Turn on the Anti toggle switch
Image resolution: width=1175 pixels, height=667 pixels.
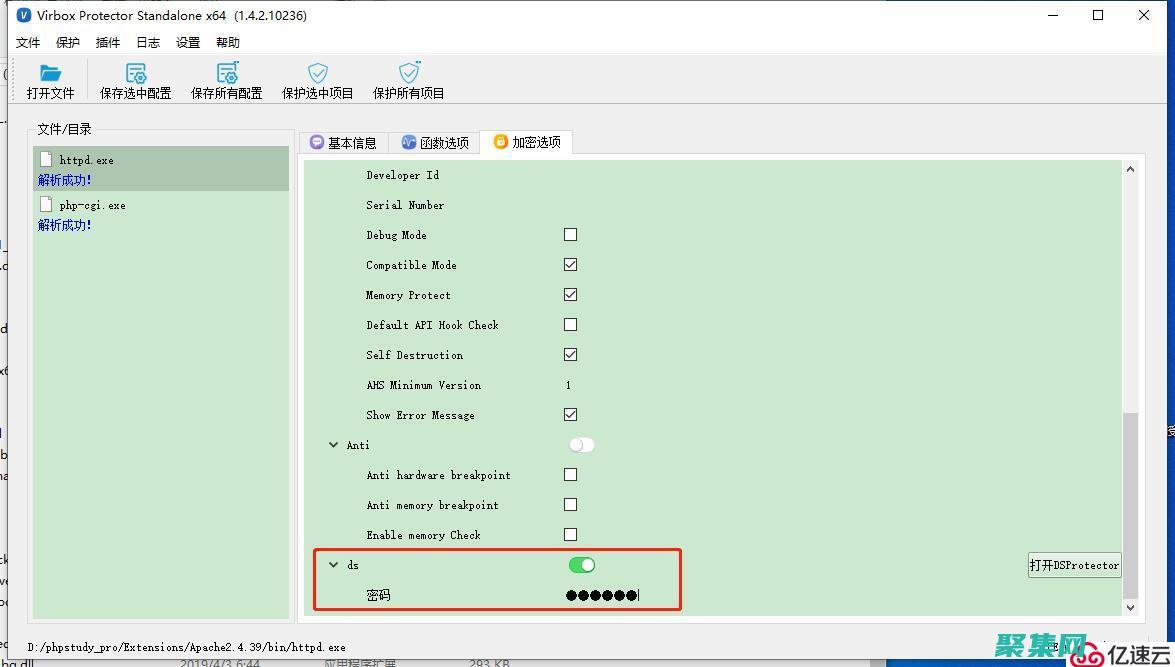click(x=581, y=445)
